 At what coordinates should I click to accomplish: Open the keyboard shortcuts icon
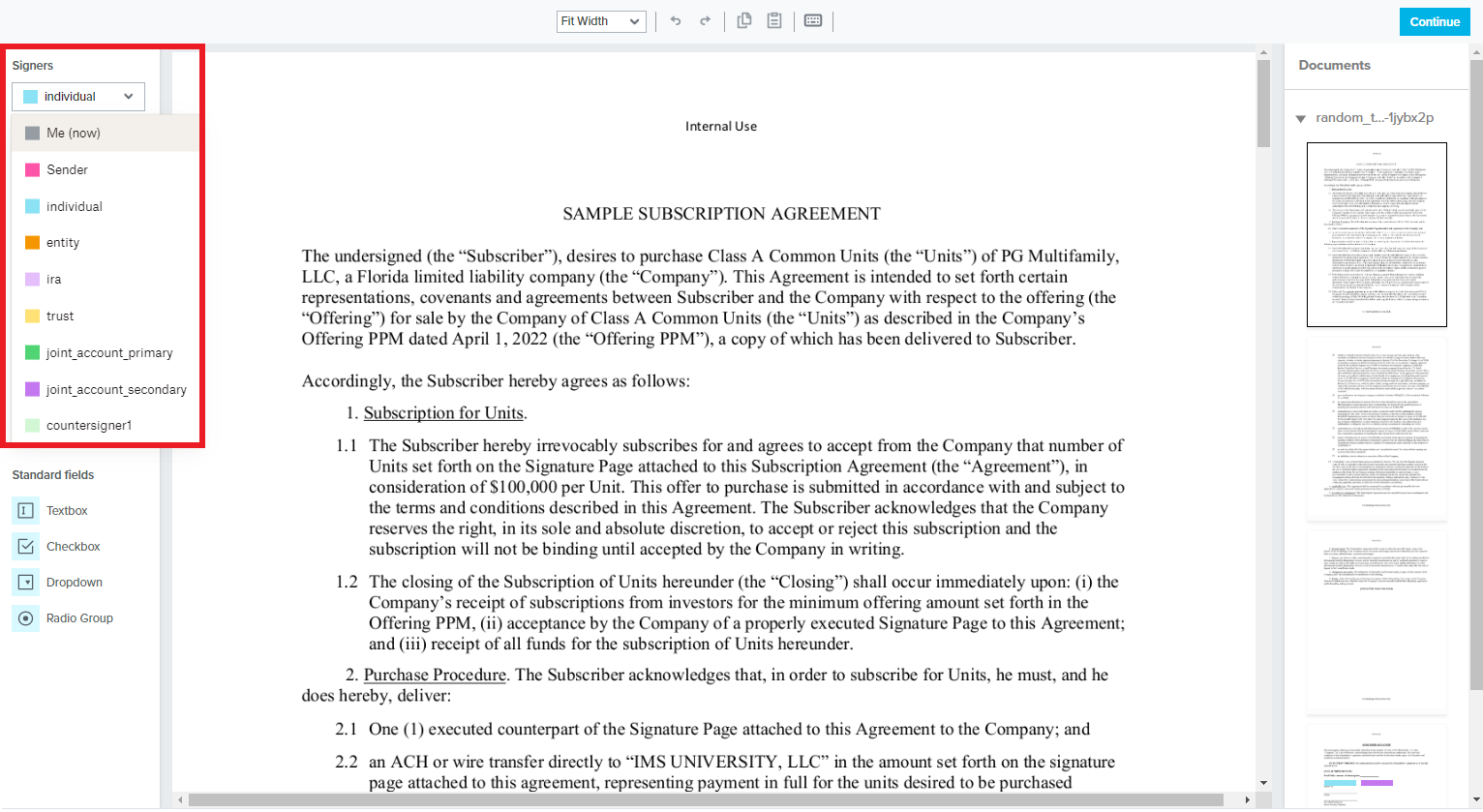(x=813, y=20)
